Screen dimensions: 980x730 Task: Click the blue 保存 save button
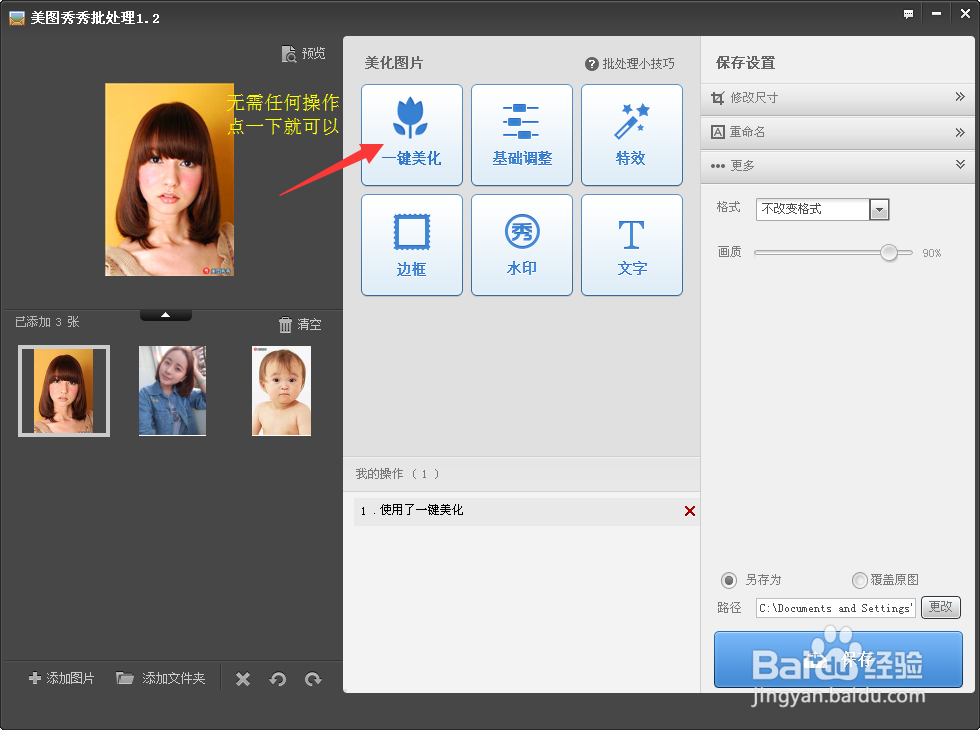click(837, 659)
